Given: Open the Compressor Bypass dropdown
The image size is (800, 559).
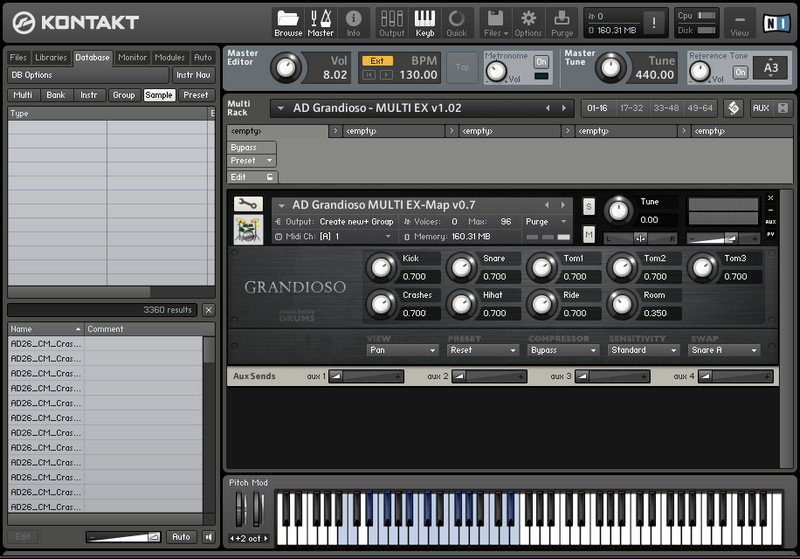Looking at the screenshot, I should click(x=563, y=351).
